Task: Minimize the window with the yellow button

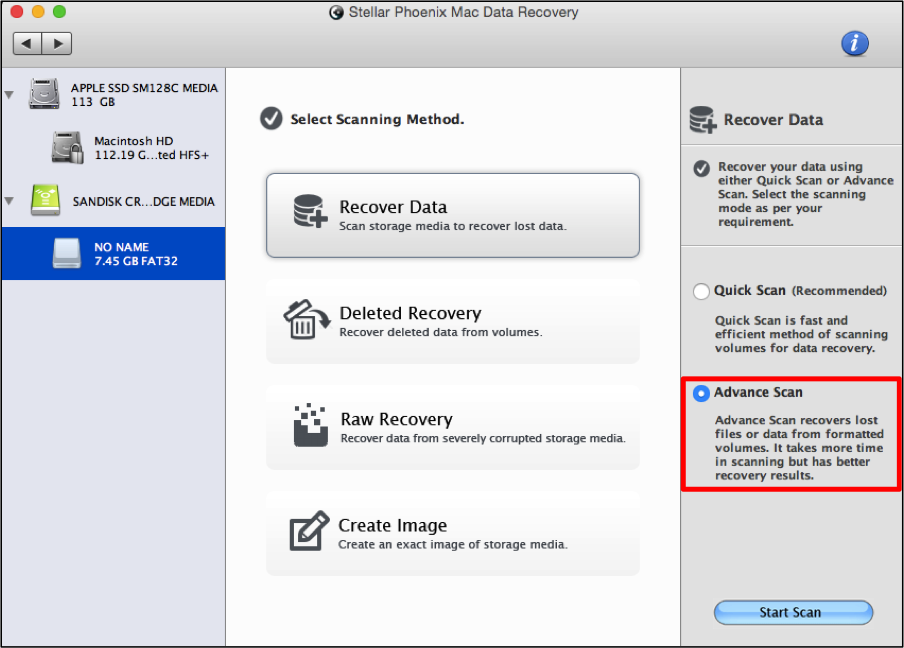Action: pyautogui.click(x=38, y=12)
